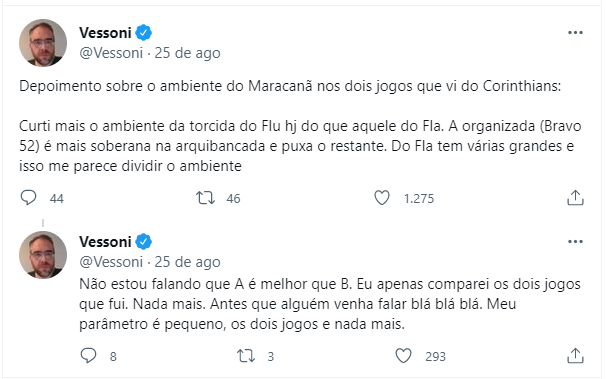Open @Vessoni handle in second tweet
This screenshot has height=379, width=606.
(x=111, y=262)
